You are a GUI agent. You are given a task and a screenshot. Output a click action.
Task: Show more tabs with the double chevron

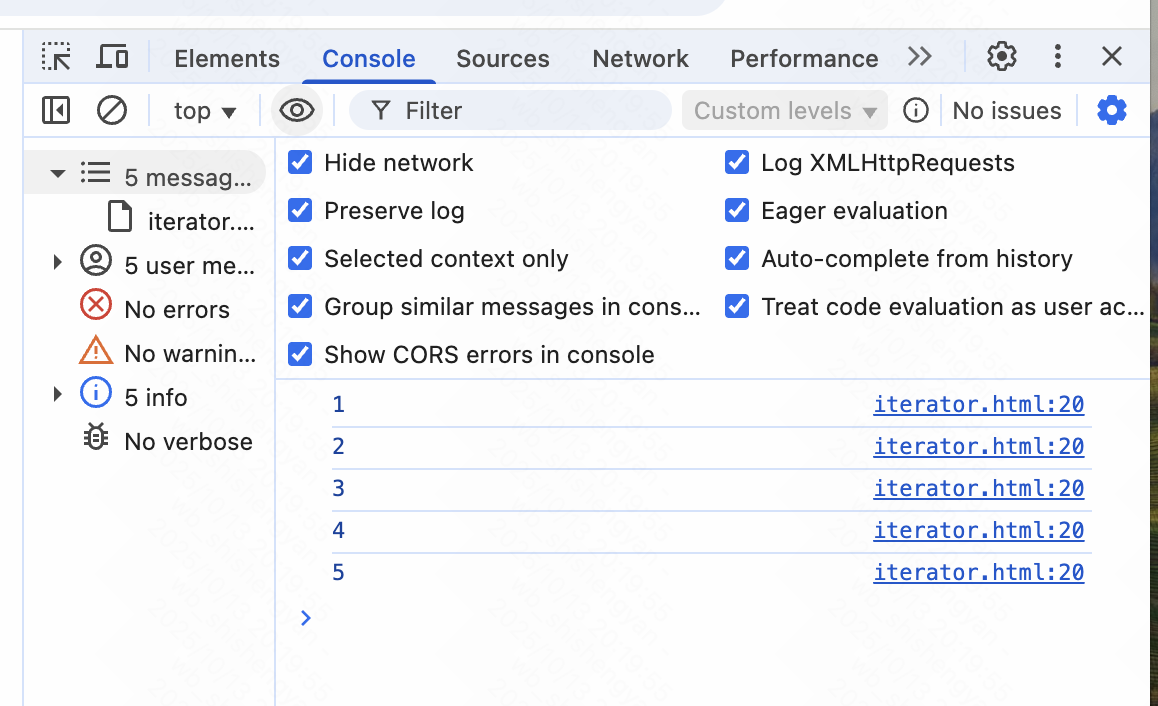[x=920, y=57]
